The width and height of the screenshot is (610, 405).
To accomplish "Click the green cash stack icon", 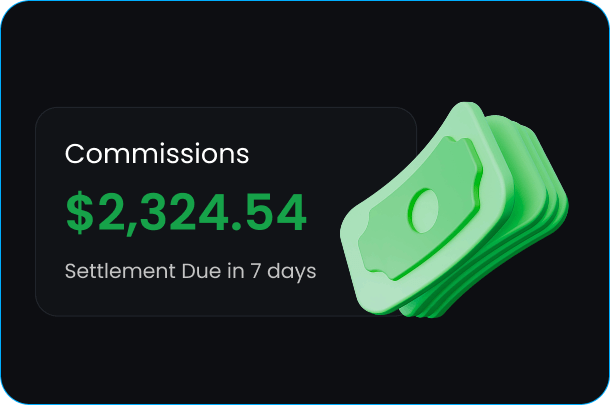I will coord(455,215).
